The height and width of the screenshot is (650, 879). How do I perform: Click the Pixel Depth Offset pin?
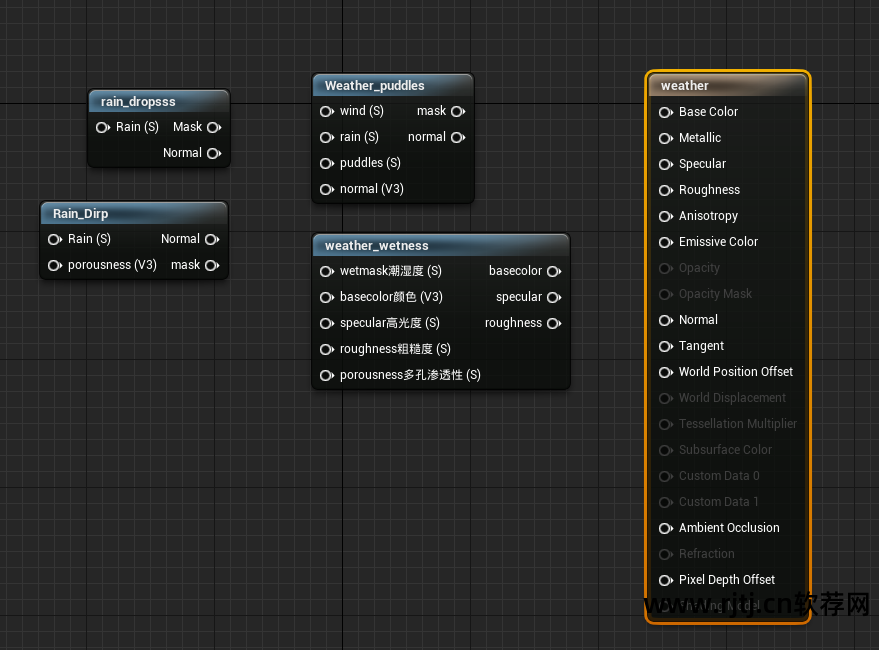[665, 580]
